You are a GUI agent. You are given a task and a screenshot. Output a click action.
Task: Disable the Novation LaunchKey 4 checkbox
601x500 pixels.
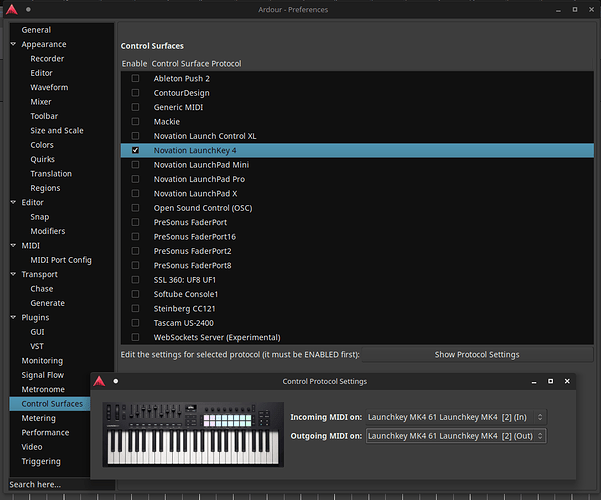(x=135, y=150)
